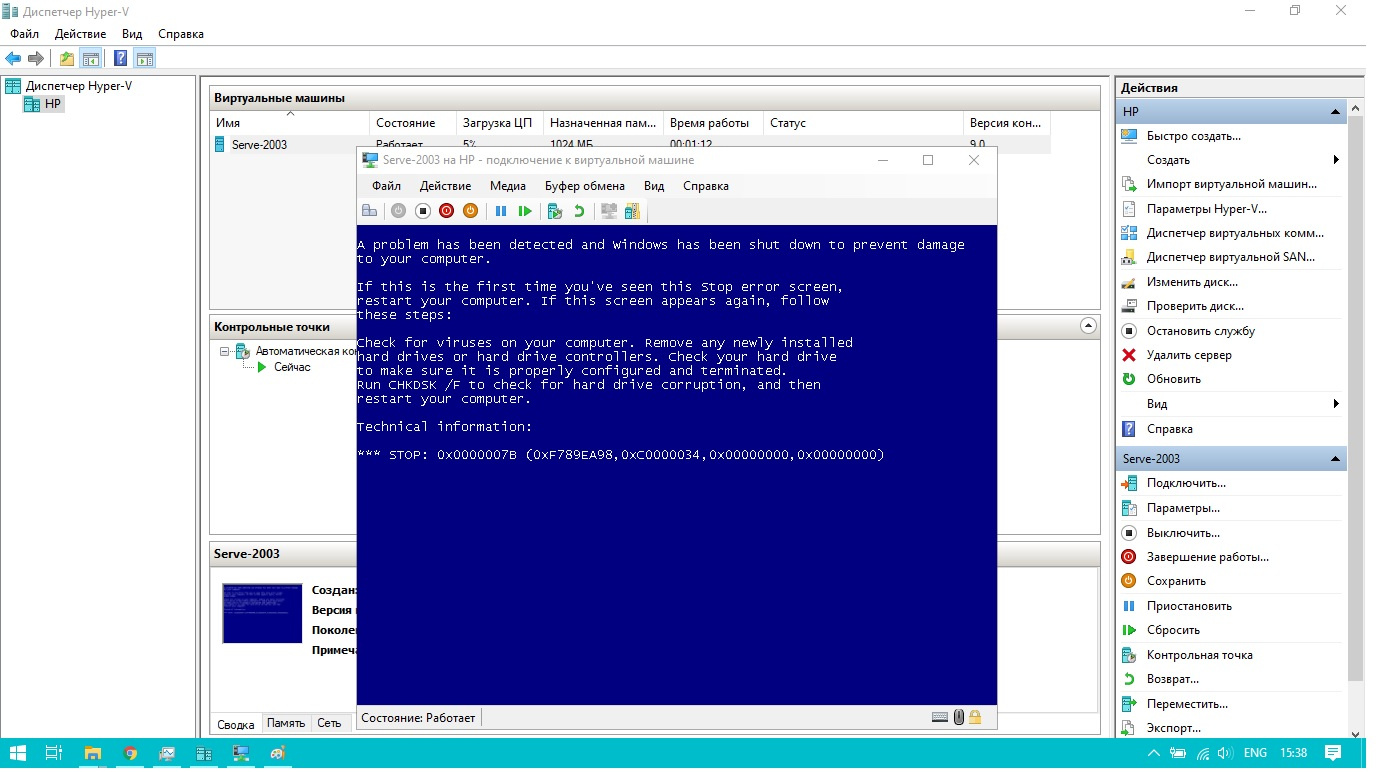Click Возврат action
The height and width of the screenshot is (772, 1376).
click(x=1172, y=679)
